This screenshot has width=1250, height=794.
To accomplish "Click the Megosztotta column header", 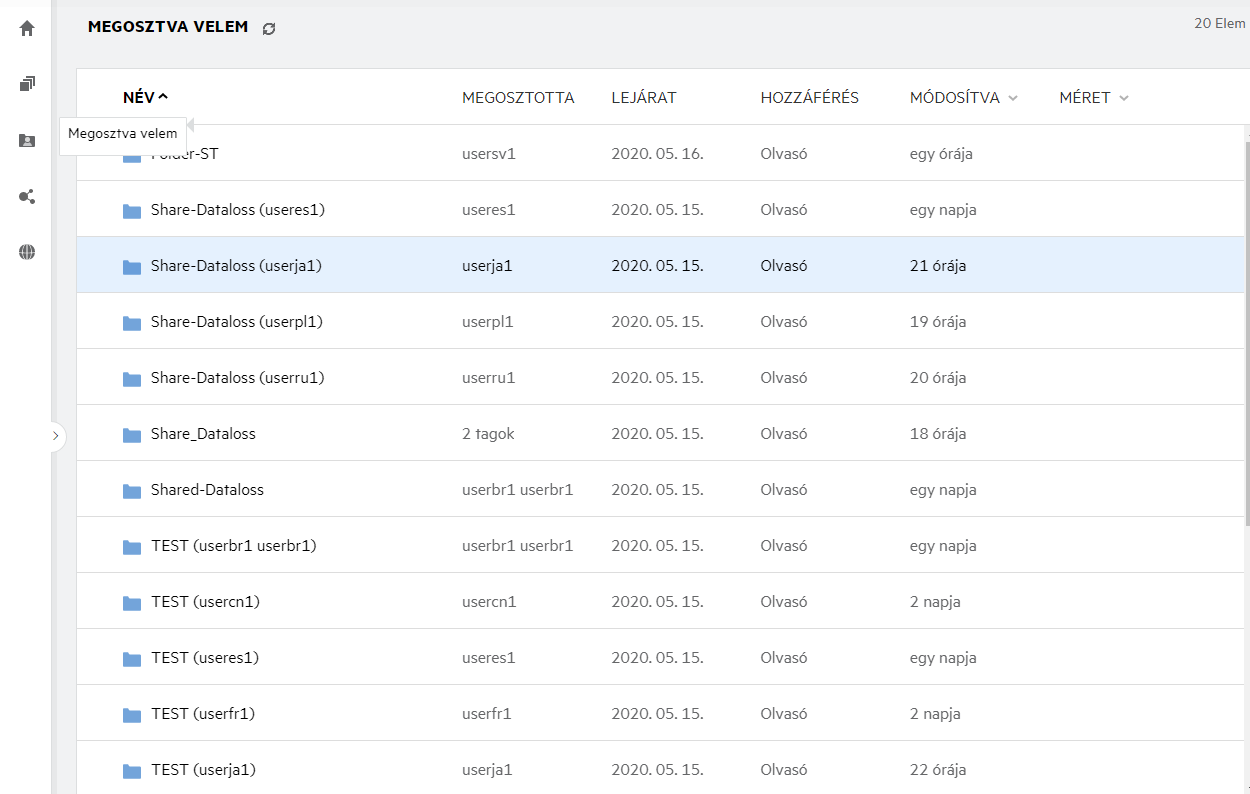I will 518,98.
